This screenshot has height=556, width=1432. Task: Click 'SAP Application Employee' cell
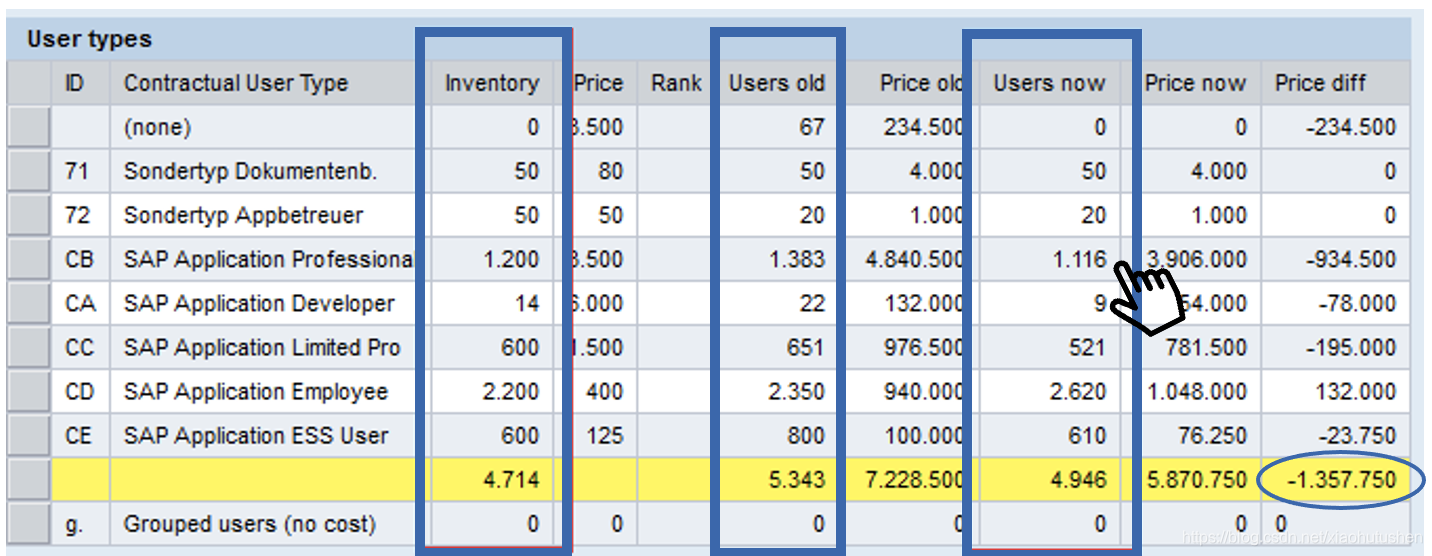[263, 391]
